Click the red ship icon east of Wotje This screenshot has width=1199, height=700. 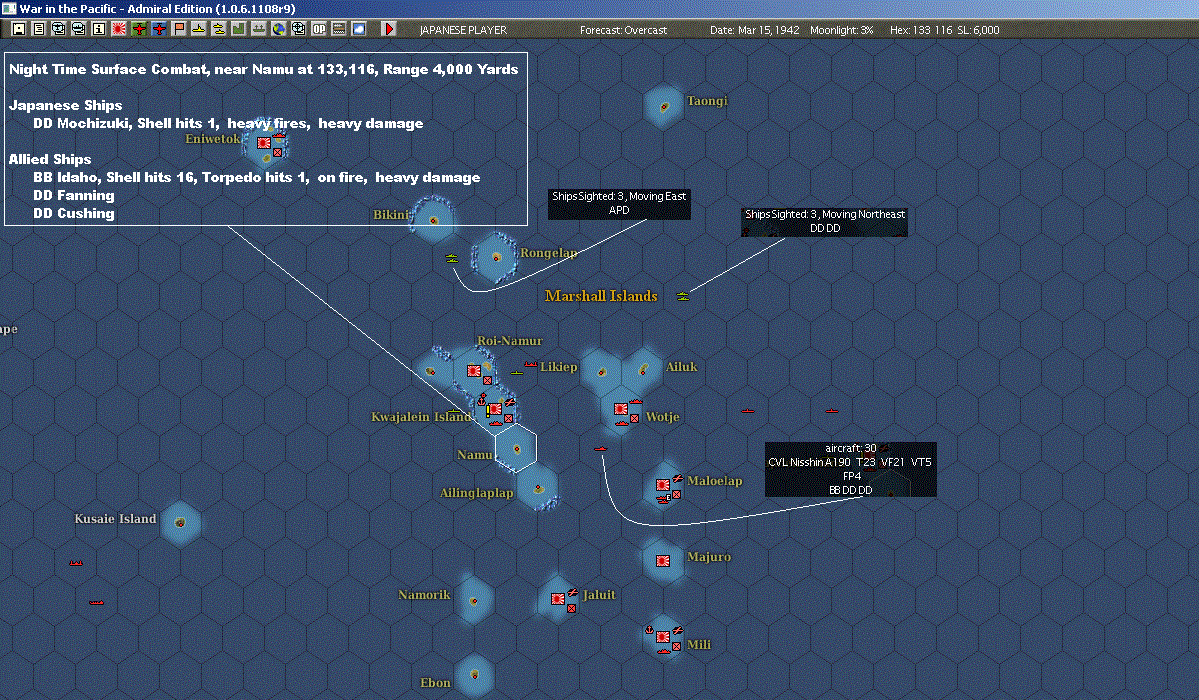click(x=748, y=411)
